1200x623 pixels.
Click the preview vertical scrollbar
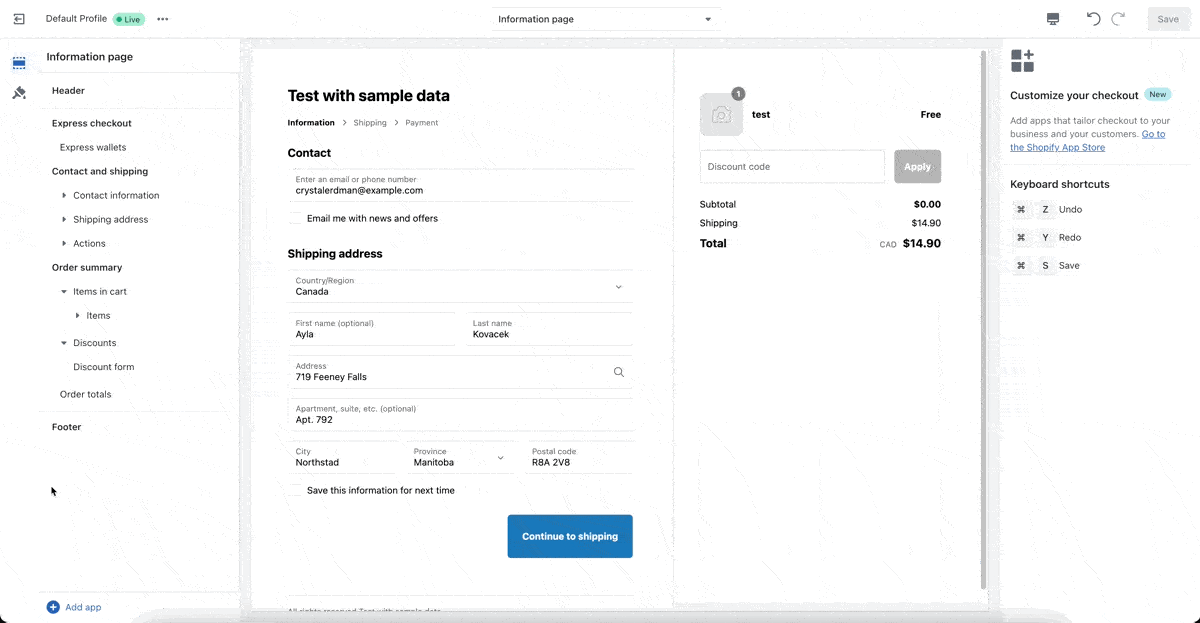click(983, 320)
